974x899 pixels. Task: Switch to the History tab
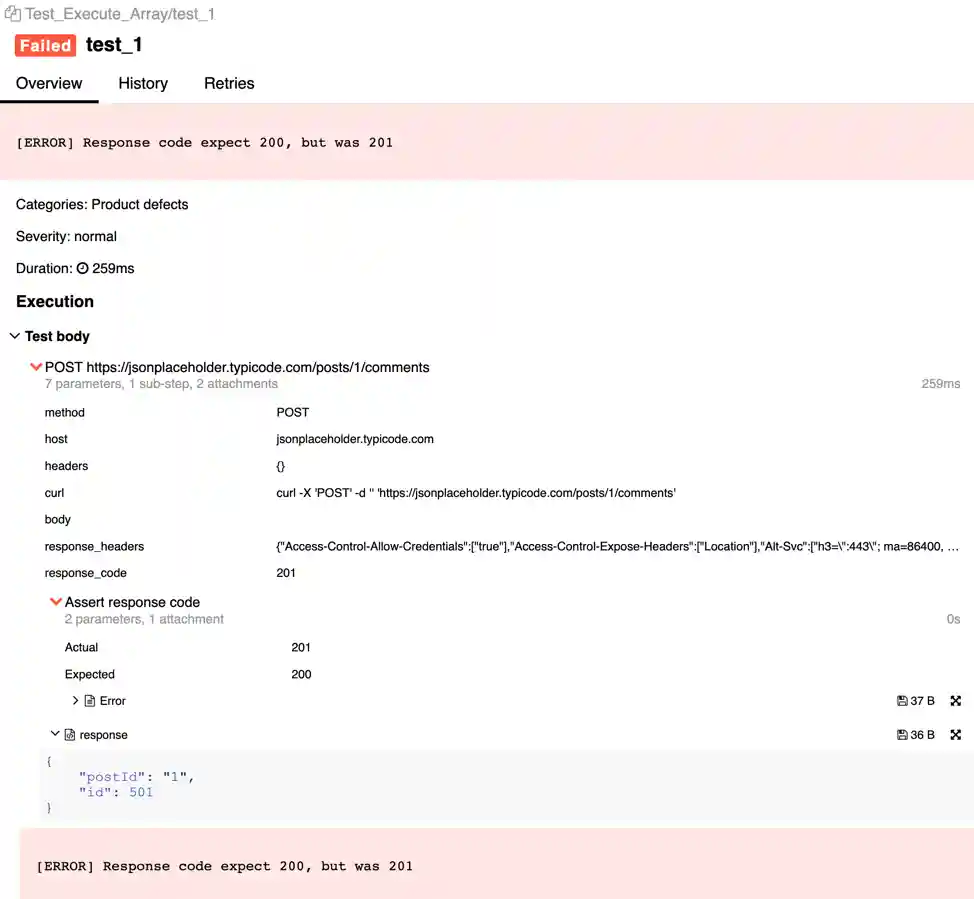[x=142, y=83]
